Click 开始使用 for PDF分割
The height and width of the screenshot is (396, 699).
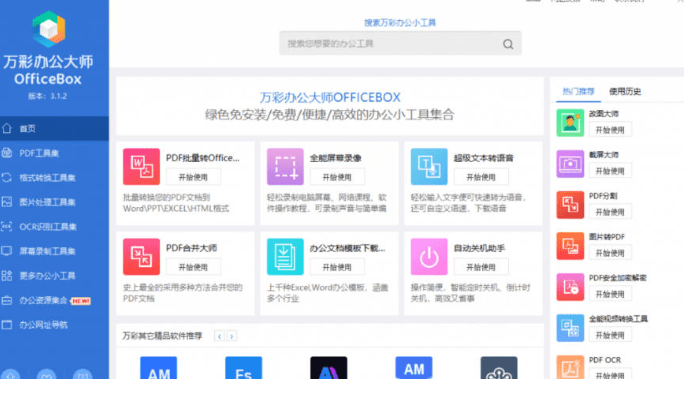610,212
